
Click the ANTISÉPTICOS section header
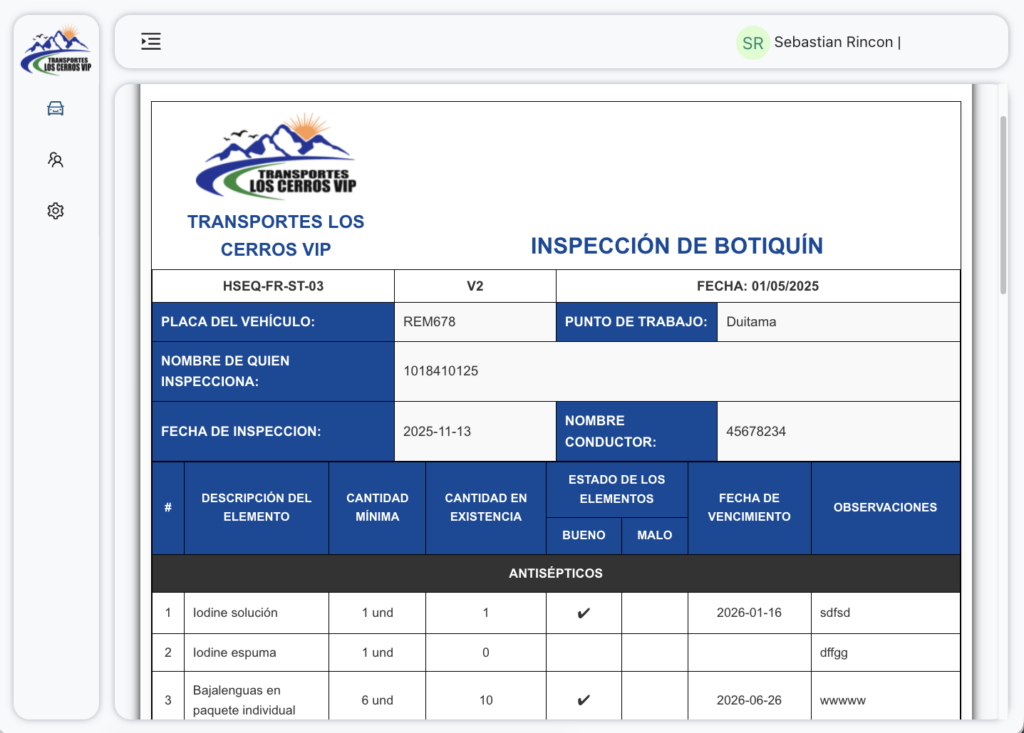click(x=556, y=573)
